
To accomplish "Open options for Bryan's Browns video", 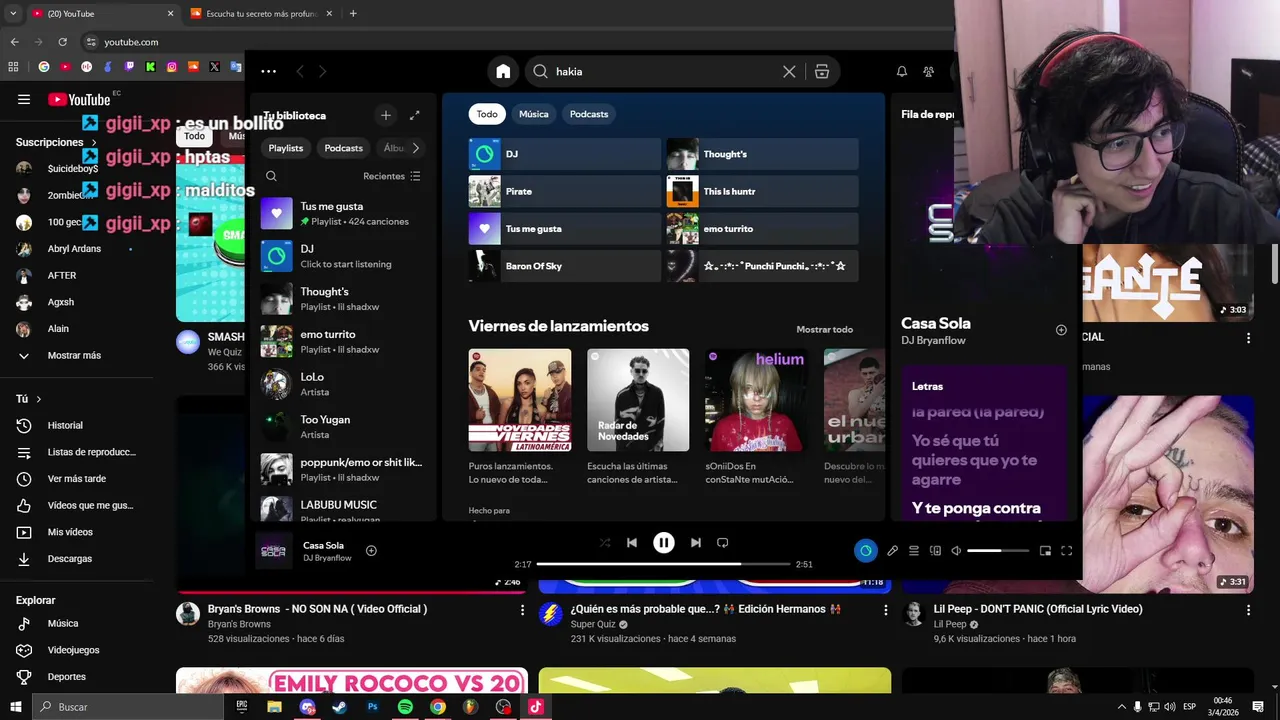I will [x=522, y=609].
